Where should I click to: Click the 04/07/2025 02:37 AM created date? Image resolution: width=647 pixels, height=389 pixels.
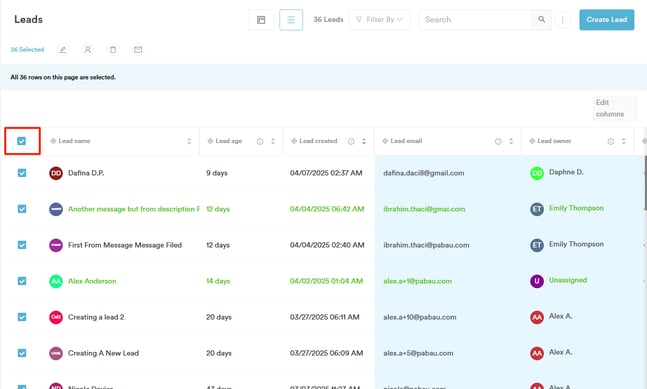[326, 173]
